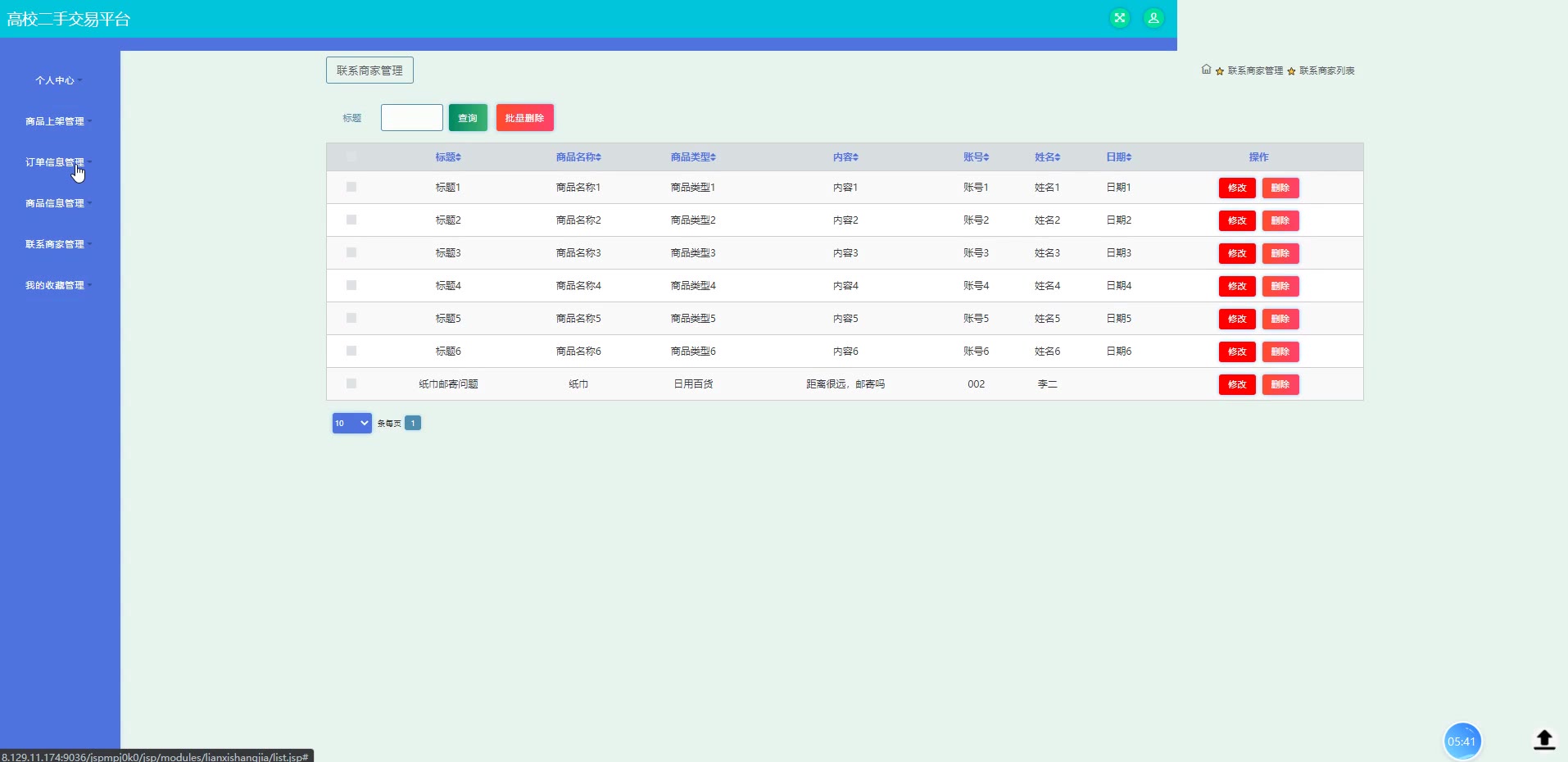The image size is (1568, 762).
Task: Focus the 标题 search input field
Action: 411,118
